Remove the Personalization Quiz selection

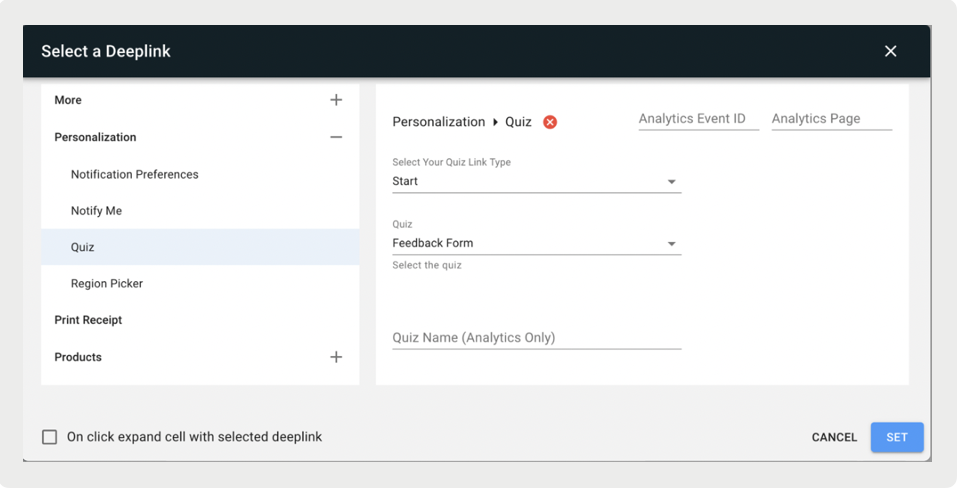pyautogui.click(x=550, y=122)
